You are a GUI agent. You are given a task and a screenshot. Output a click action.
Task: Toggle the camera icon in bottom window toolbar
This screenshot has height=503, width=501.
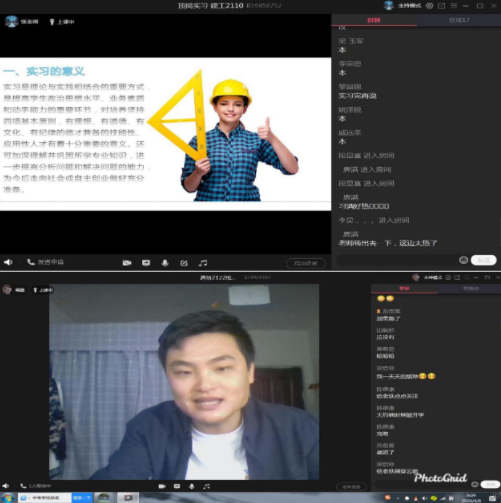[162, 486]
